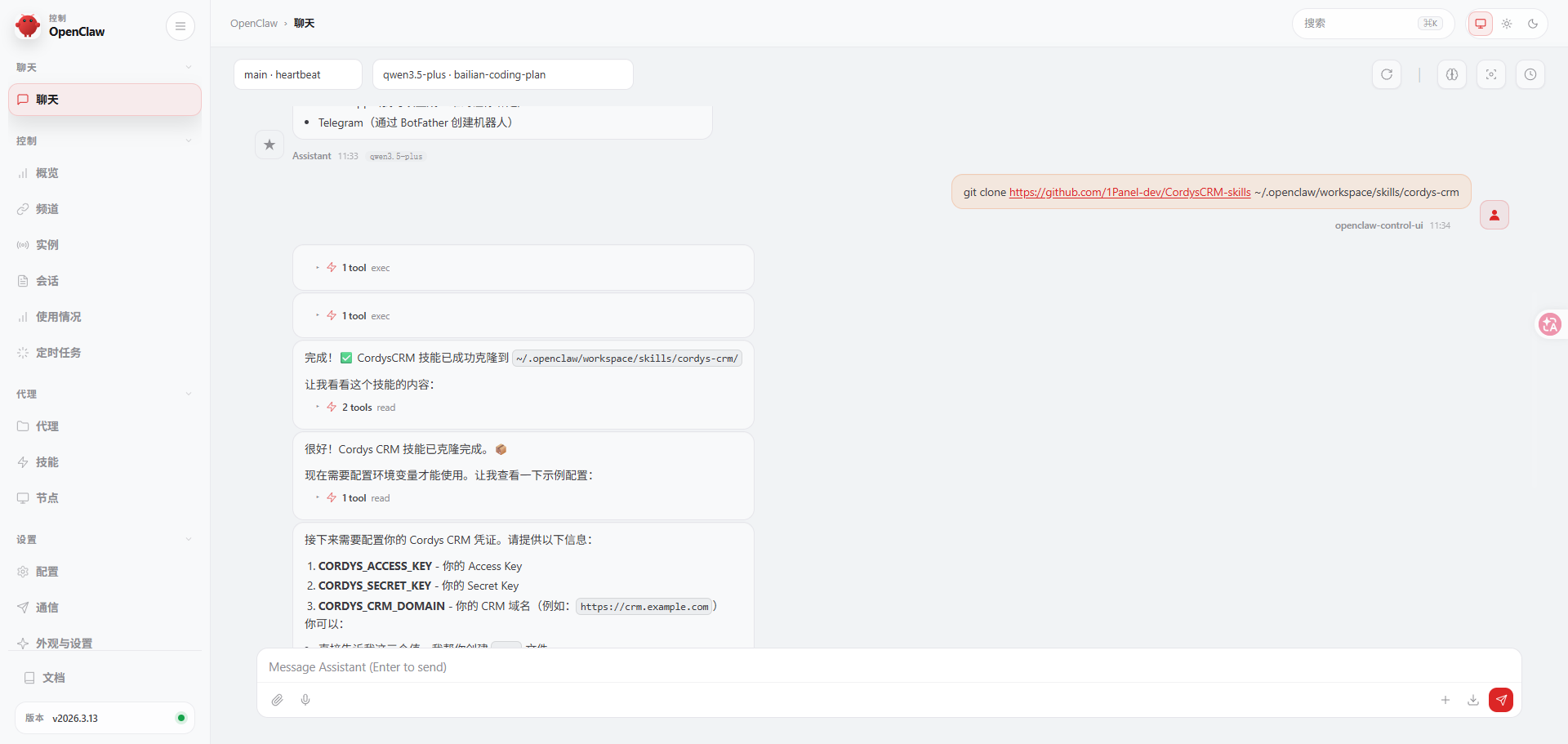Viewport: 1568px width, 744px height.
Task: Collapse the sidebar with the hamburger icon
Action: point(180,26)
